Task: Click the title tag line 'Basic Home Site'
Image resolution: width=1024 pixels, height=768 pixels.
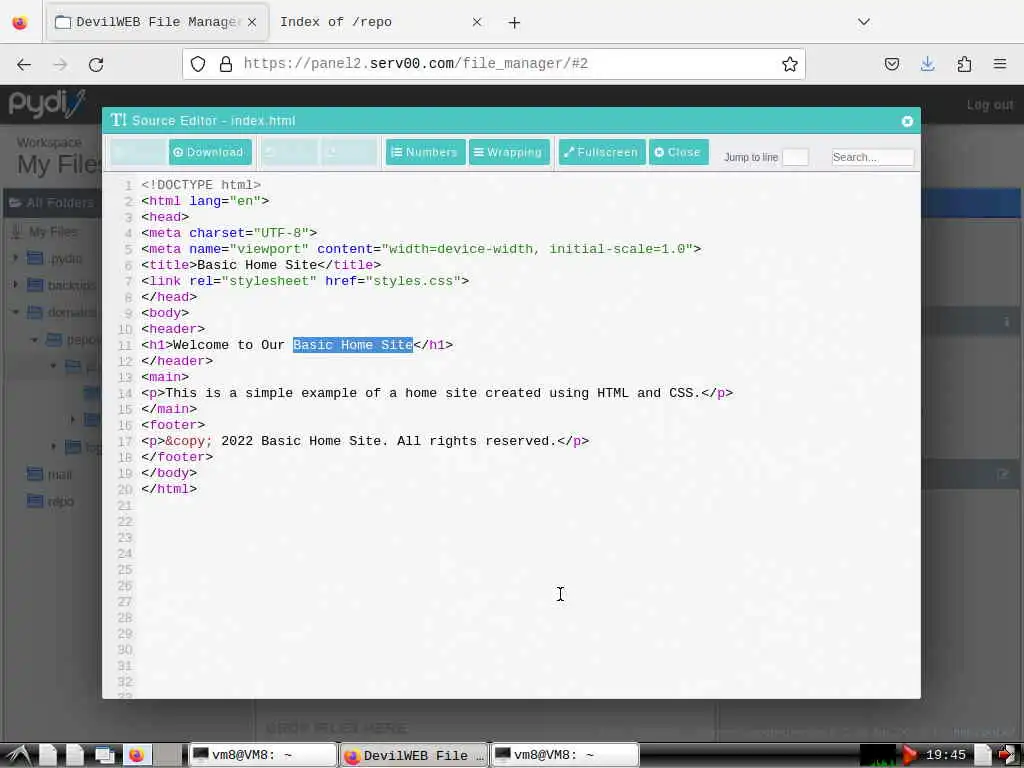Action: coord(261,265)
